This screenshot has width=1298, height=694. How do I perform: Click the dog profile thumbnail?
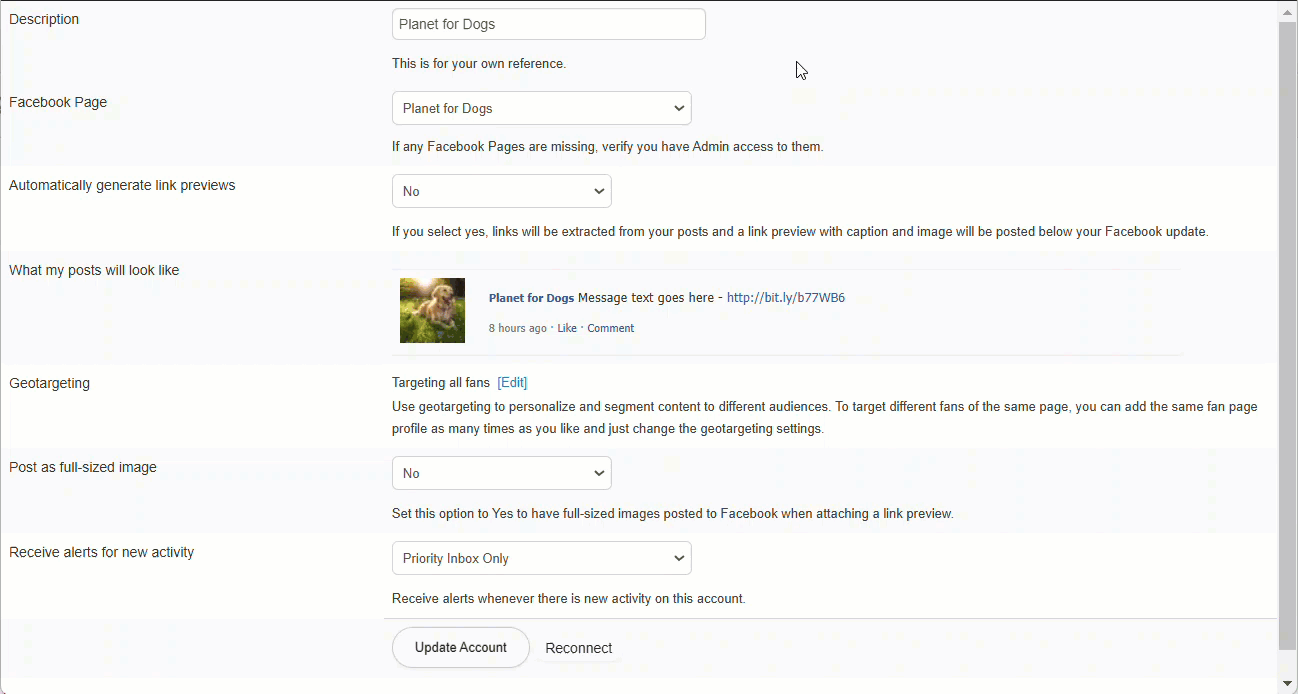[x=432, y=310]
